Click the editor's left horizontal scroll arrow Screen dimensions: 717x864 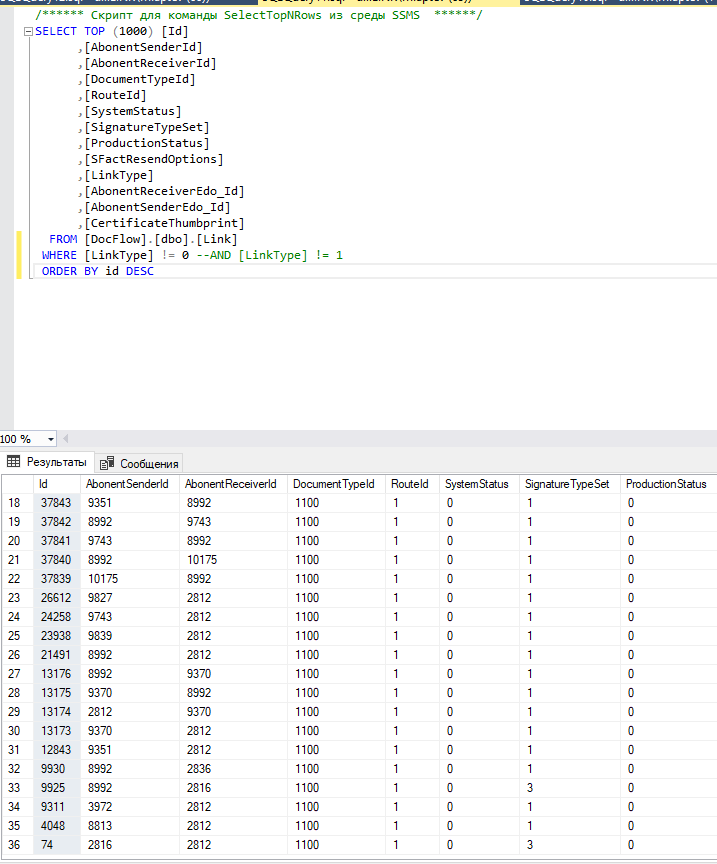click(x=66, y=439)
